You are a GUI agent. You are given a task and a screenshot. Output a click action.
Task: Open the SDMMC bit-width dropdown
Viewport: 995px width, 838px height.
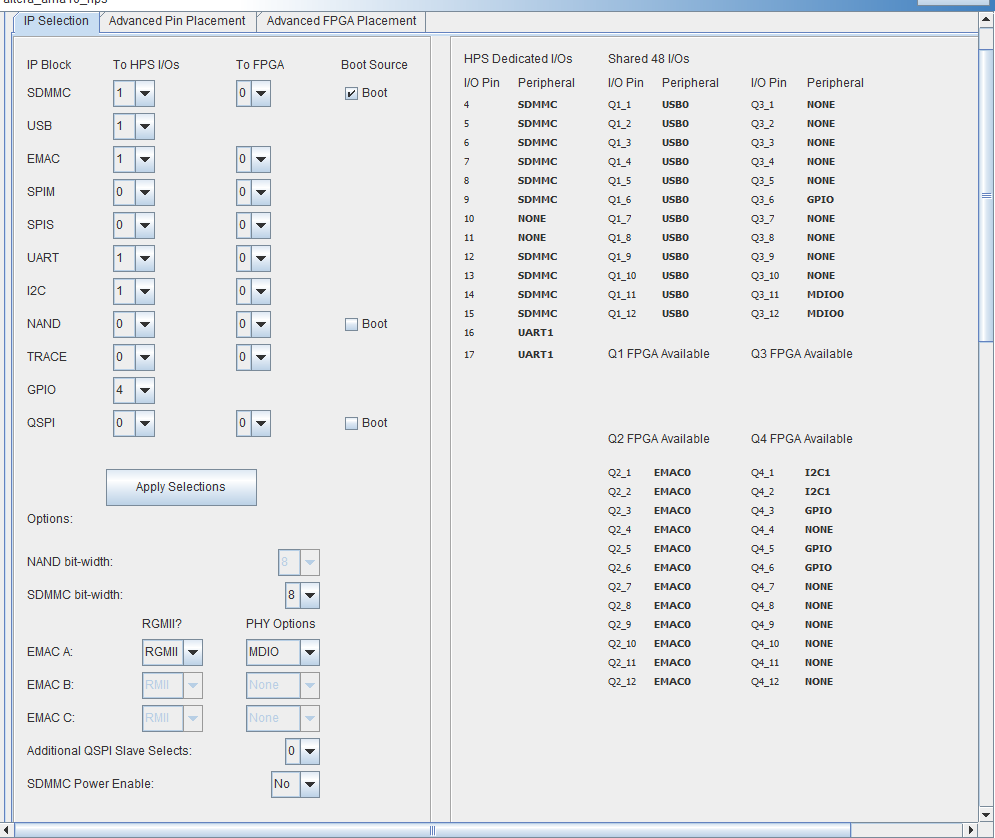(x=310, y=596)
